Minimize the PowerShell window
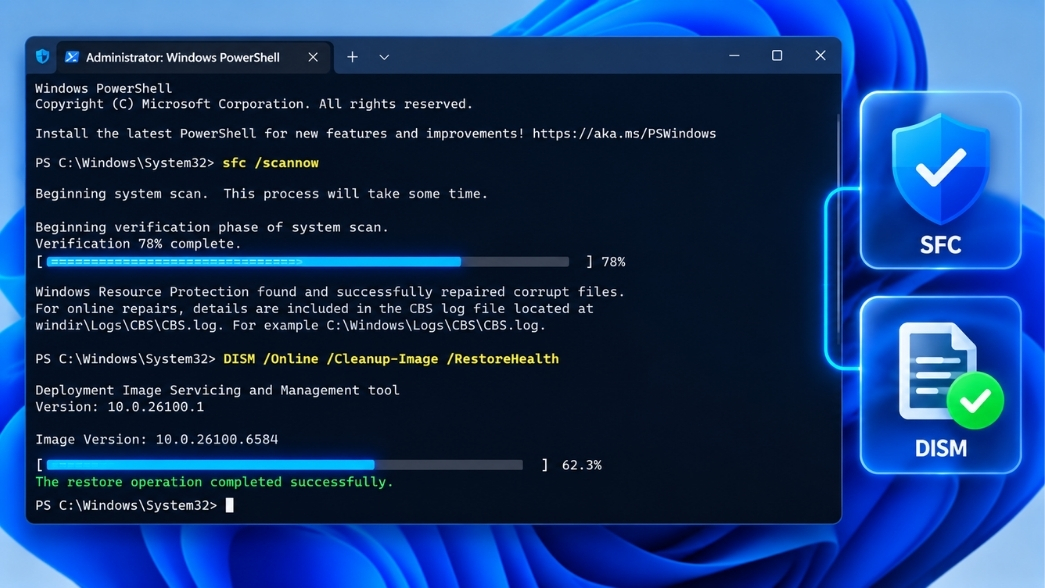 click(734, 56)
